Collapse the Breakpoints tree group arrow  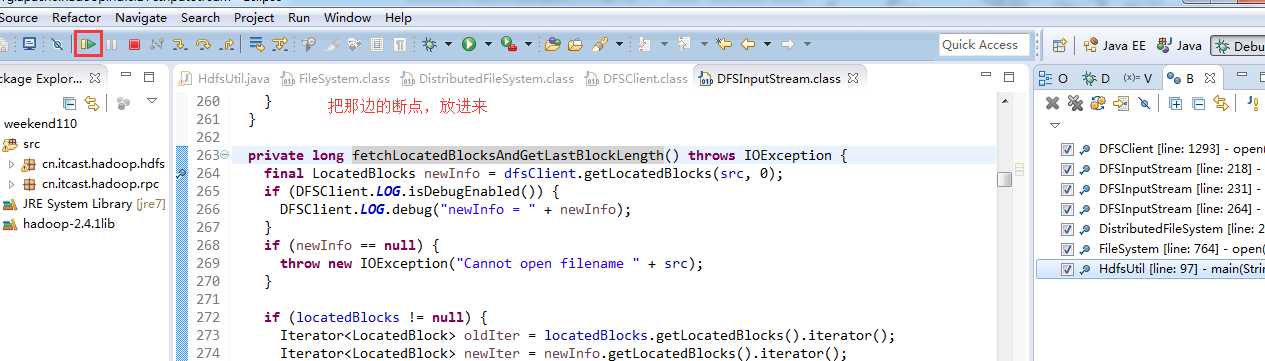click(1054, 126)
